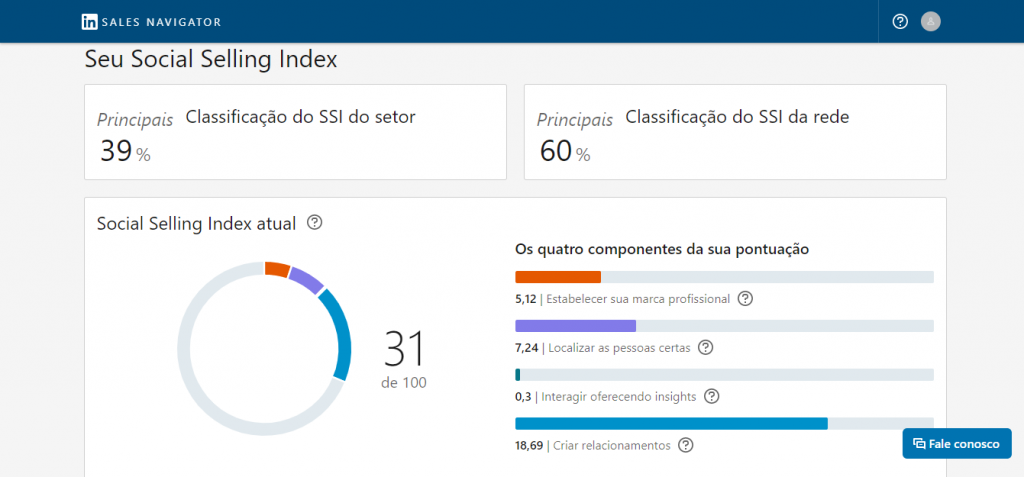Click the Interagir insights progress bar
The width and height of the screenshot is (1024, 477).
(x=724, y=375)
